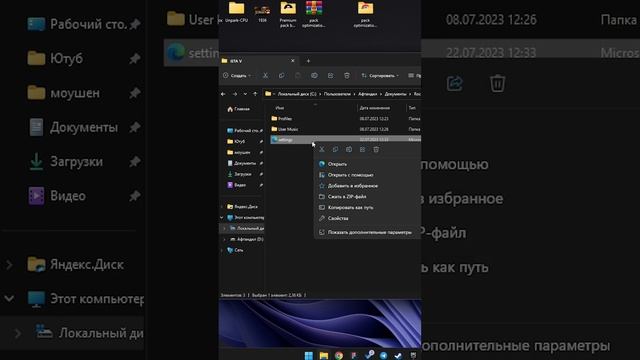Sort by the Имя column header

pos(280,108)
